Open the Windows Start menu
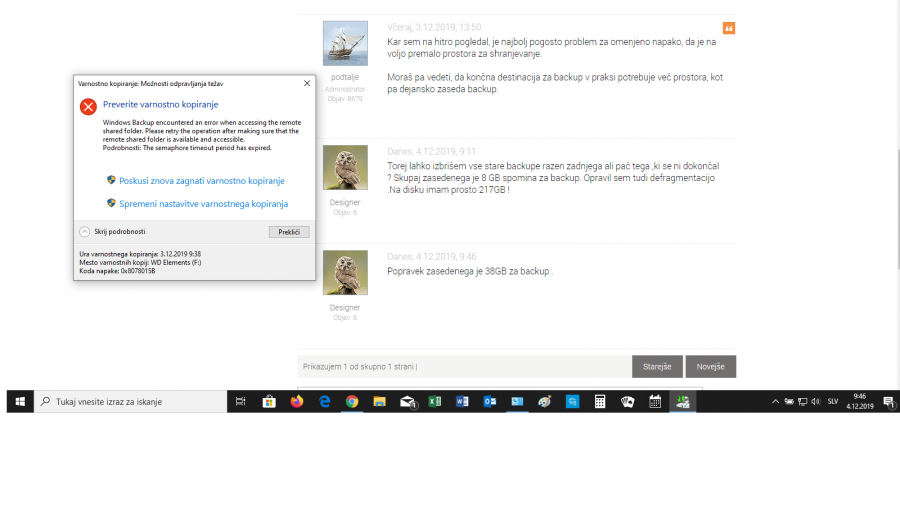900x506 pixels. click(19, 401)
